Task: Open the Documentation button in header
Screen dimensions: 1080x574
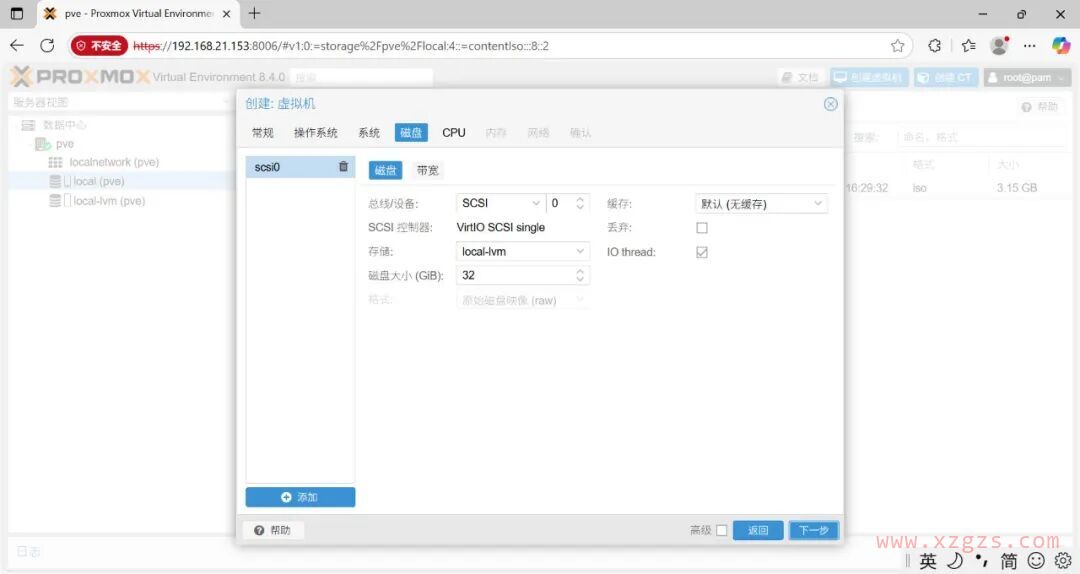Action: pos(801,77)
